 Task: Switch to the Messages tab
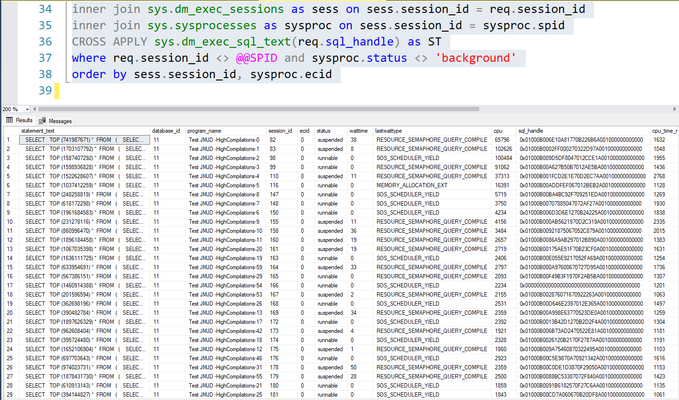coord(60,121)
